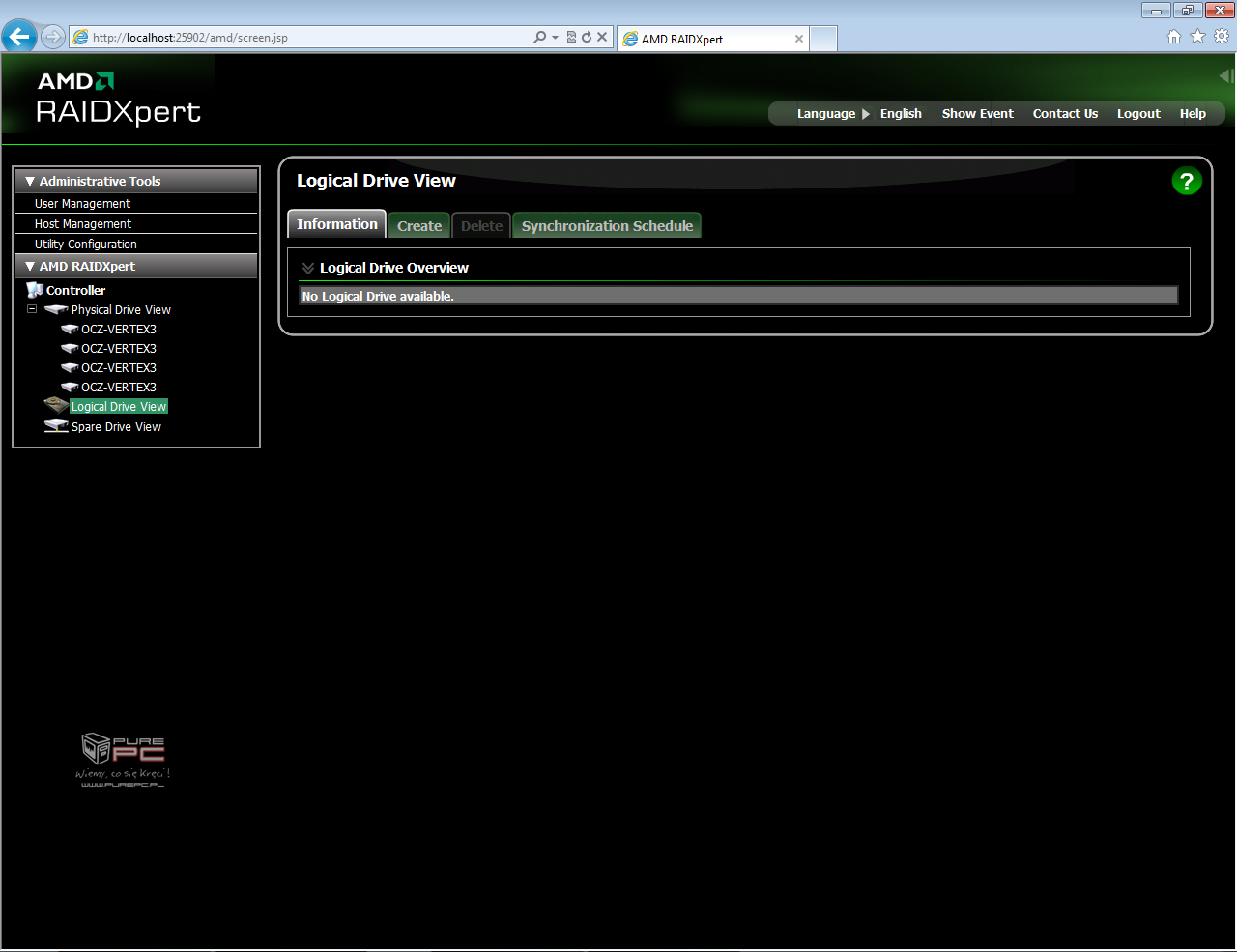Click the browser forward arrow button
1237x952 pixels.
tap(53, 37)
